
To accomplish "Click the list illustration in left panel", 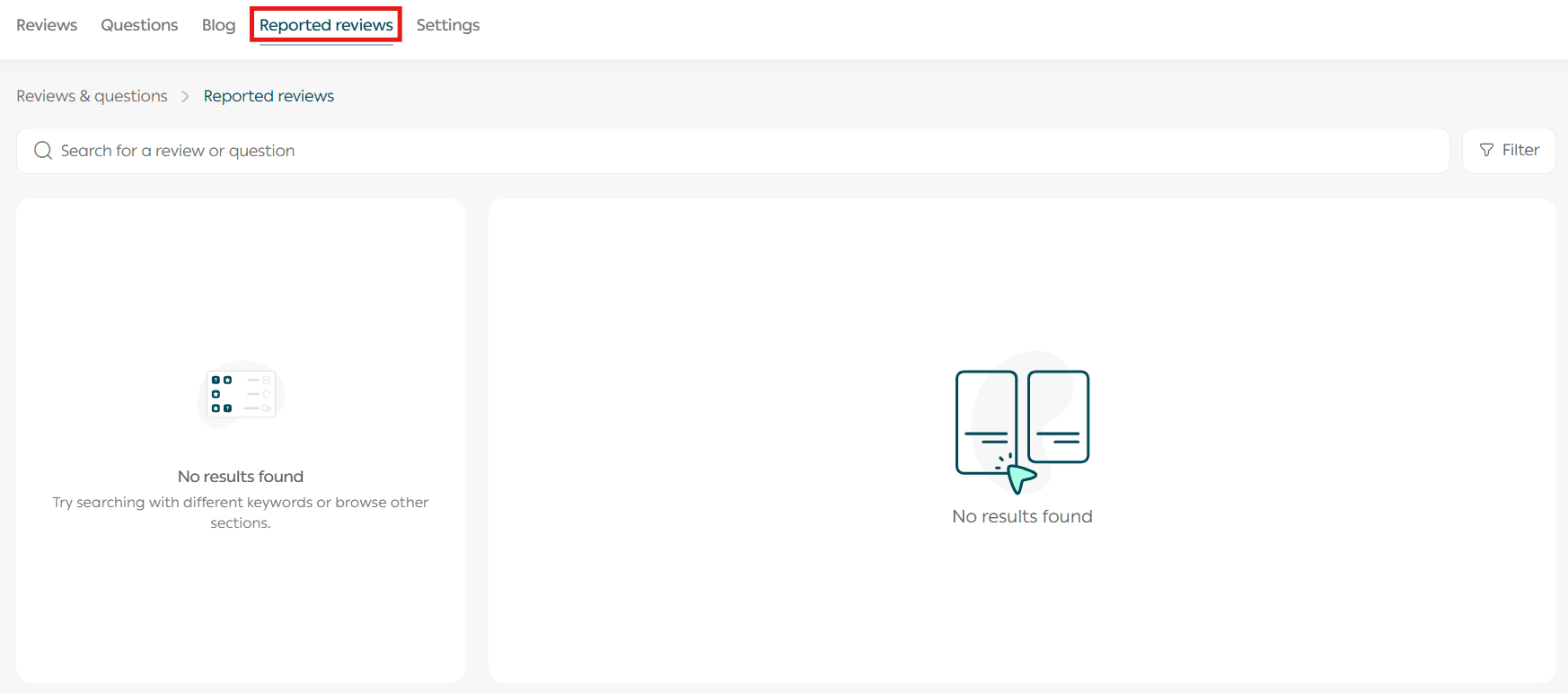I will click(241, 394).
